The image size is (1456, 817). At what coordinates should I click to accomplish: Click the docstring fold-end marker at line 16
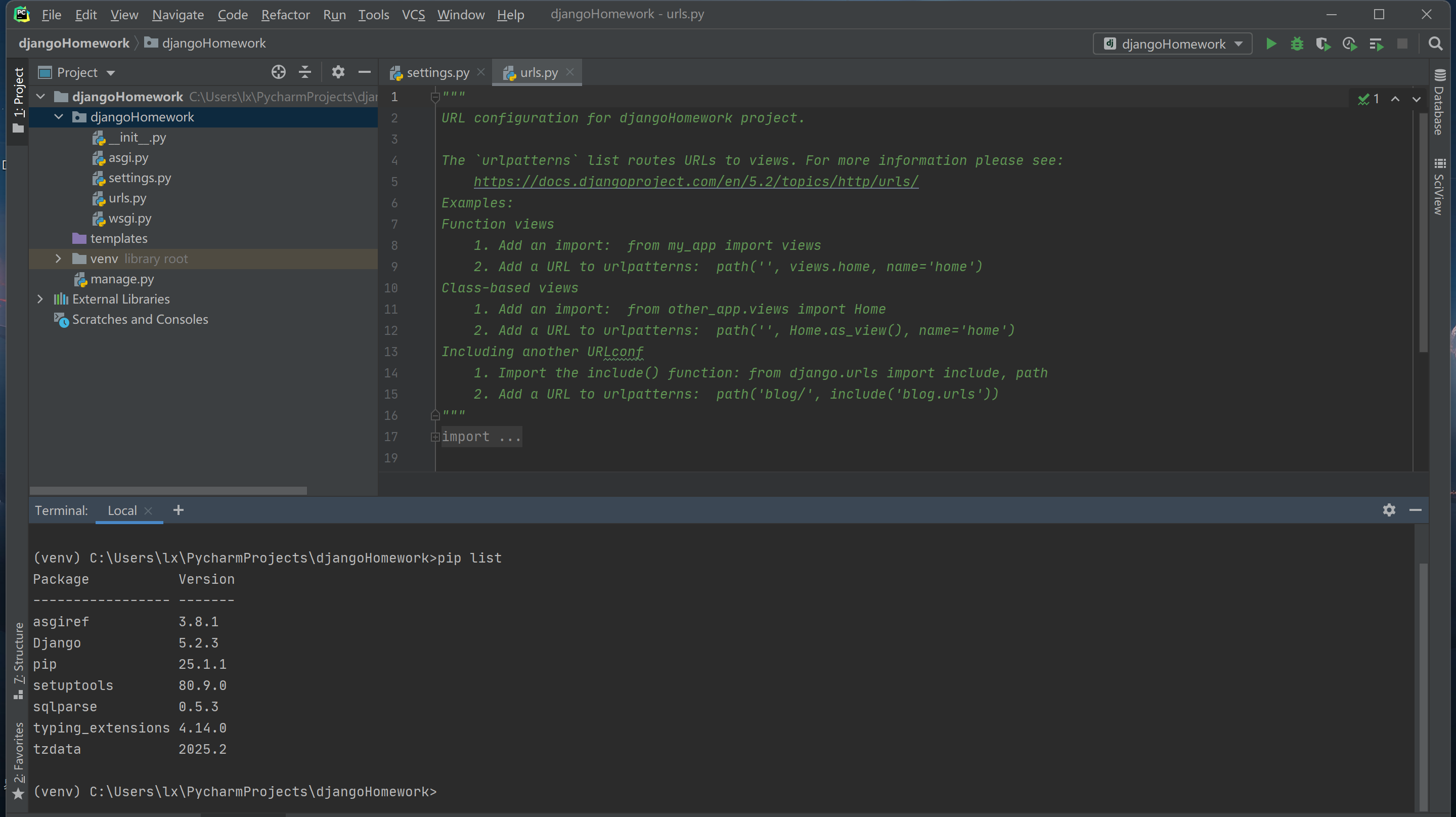coord(435,415)
